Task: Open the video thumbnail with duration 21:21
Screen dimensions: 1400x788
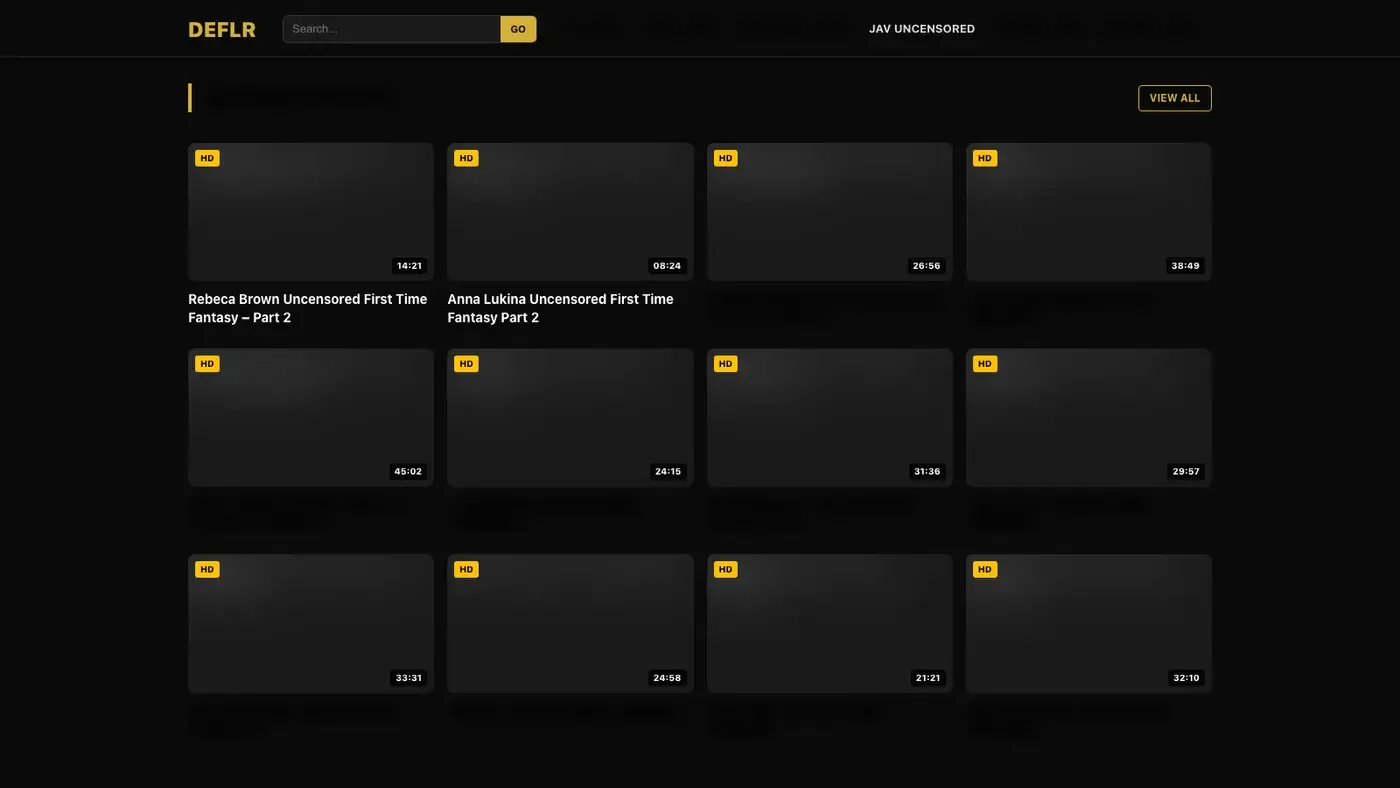Action: pos(830,624)
